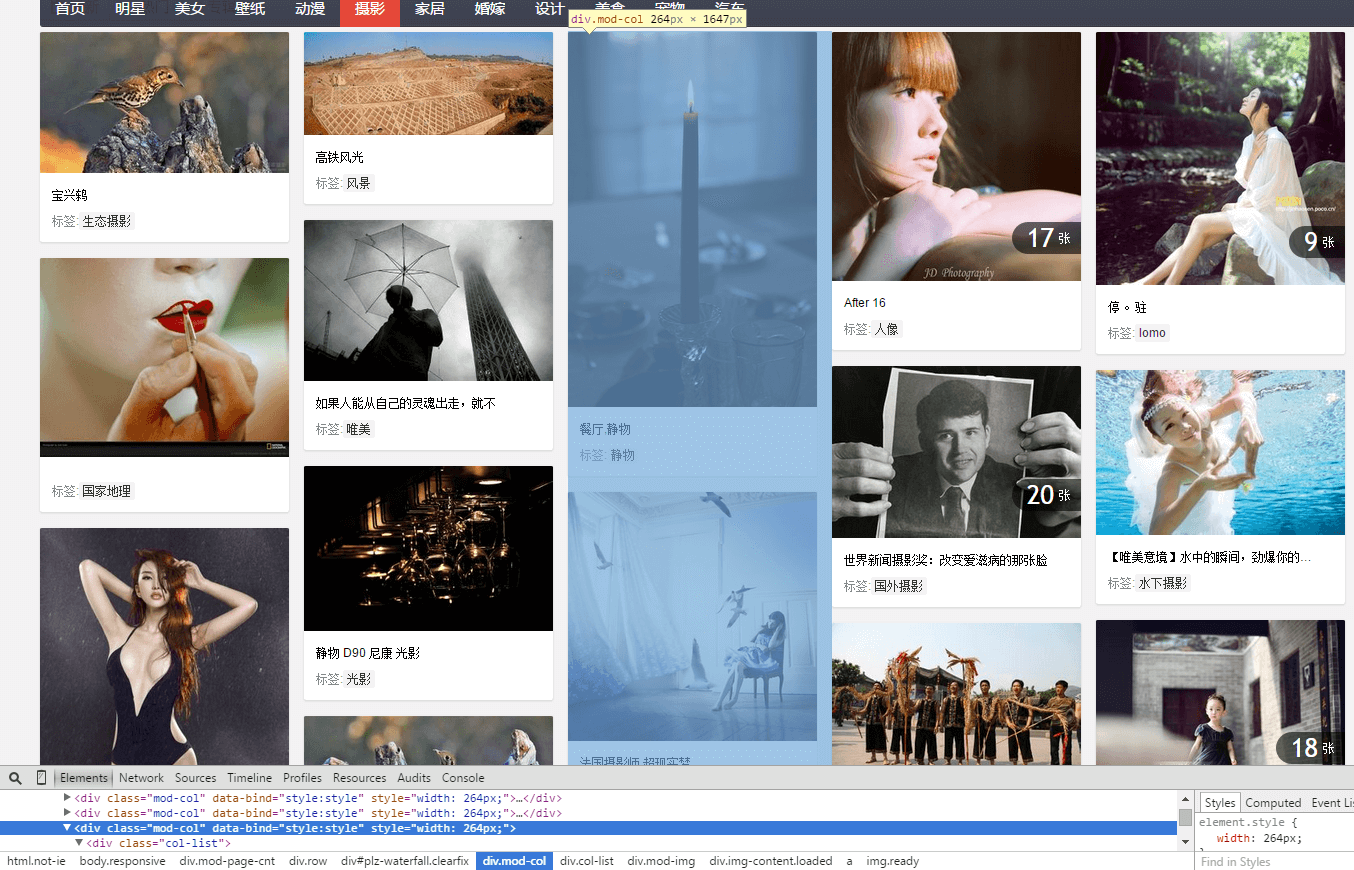Open the Audits panel

pos(414,778)
